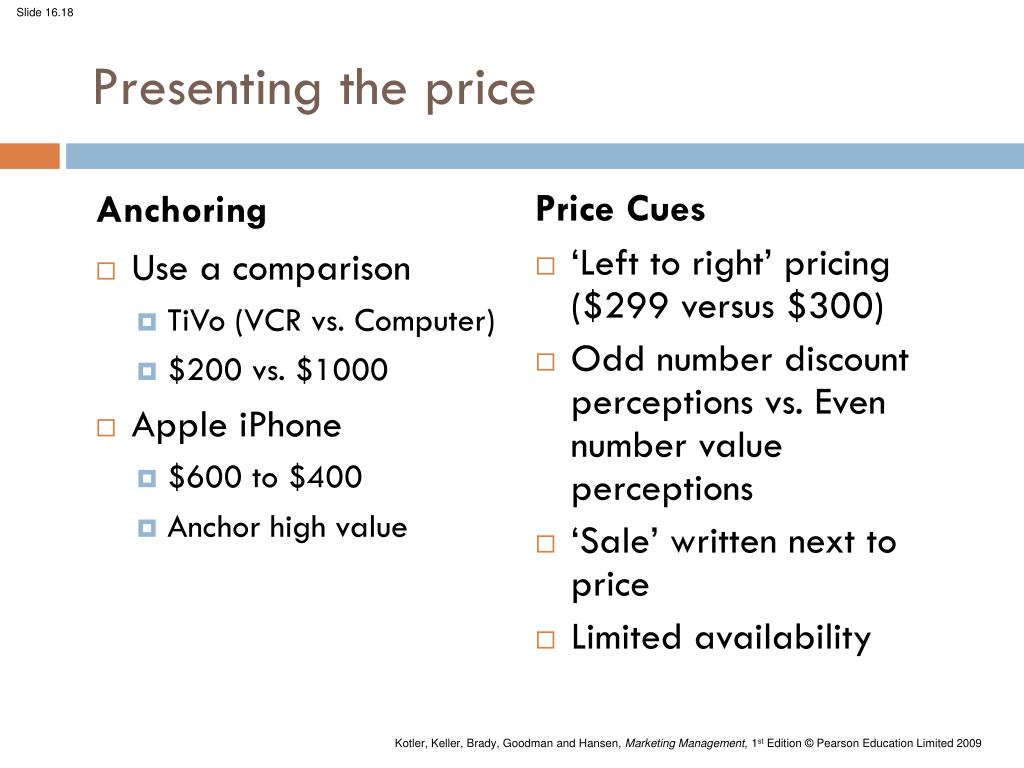Screen dimensions: 1024x768
Task: Click the 'Slide 16.18' label
Action: click(44, 12)
